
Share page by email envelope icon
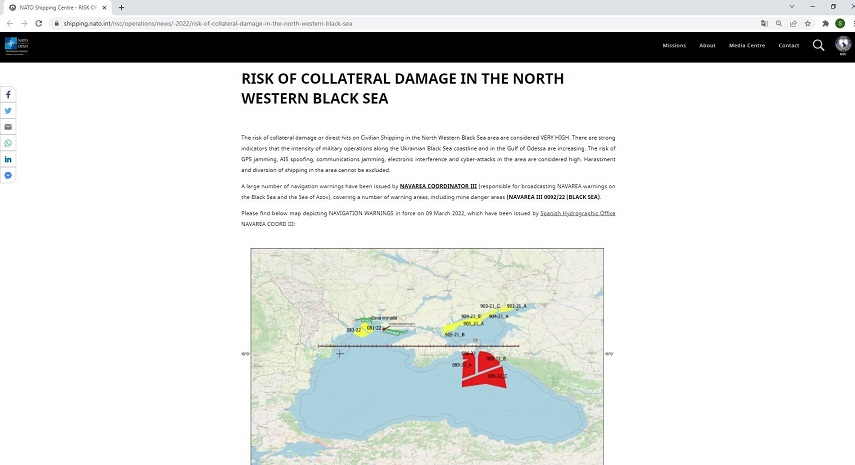[x=8, y=127]
